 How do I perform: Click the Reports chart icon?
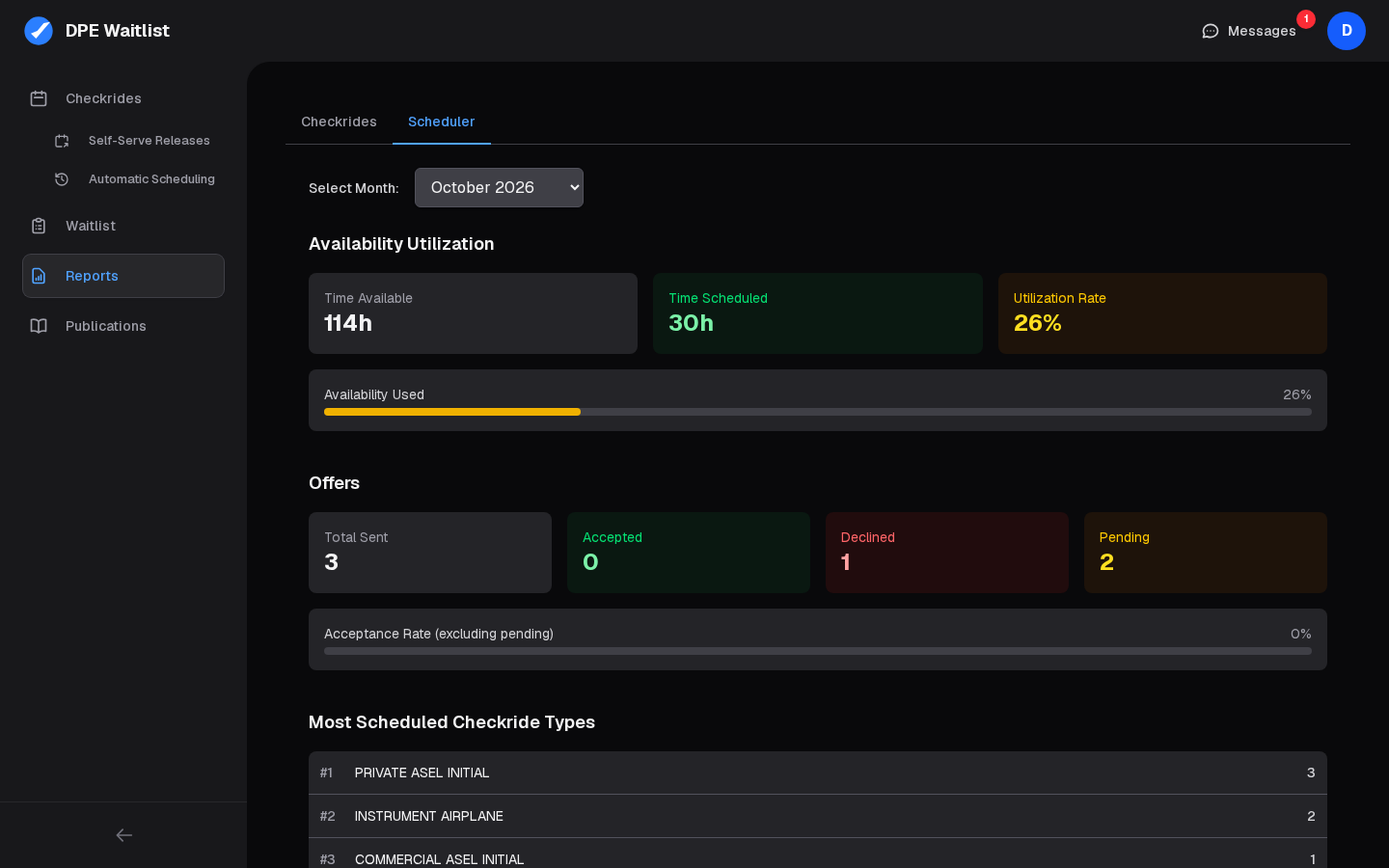39,276
